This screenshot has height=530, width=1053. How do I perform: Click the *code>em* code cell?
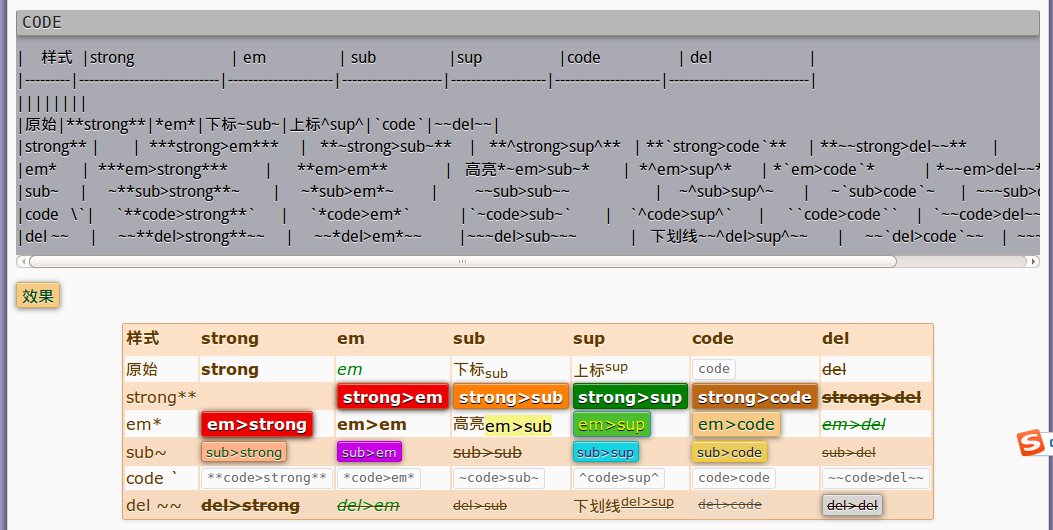coord(379,478)
